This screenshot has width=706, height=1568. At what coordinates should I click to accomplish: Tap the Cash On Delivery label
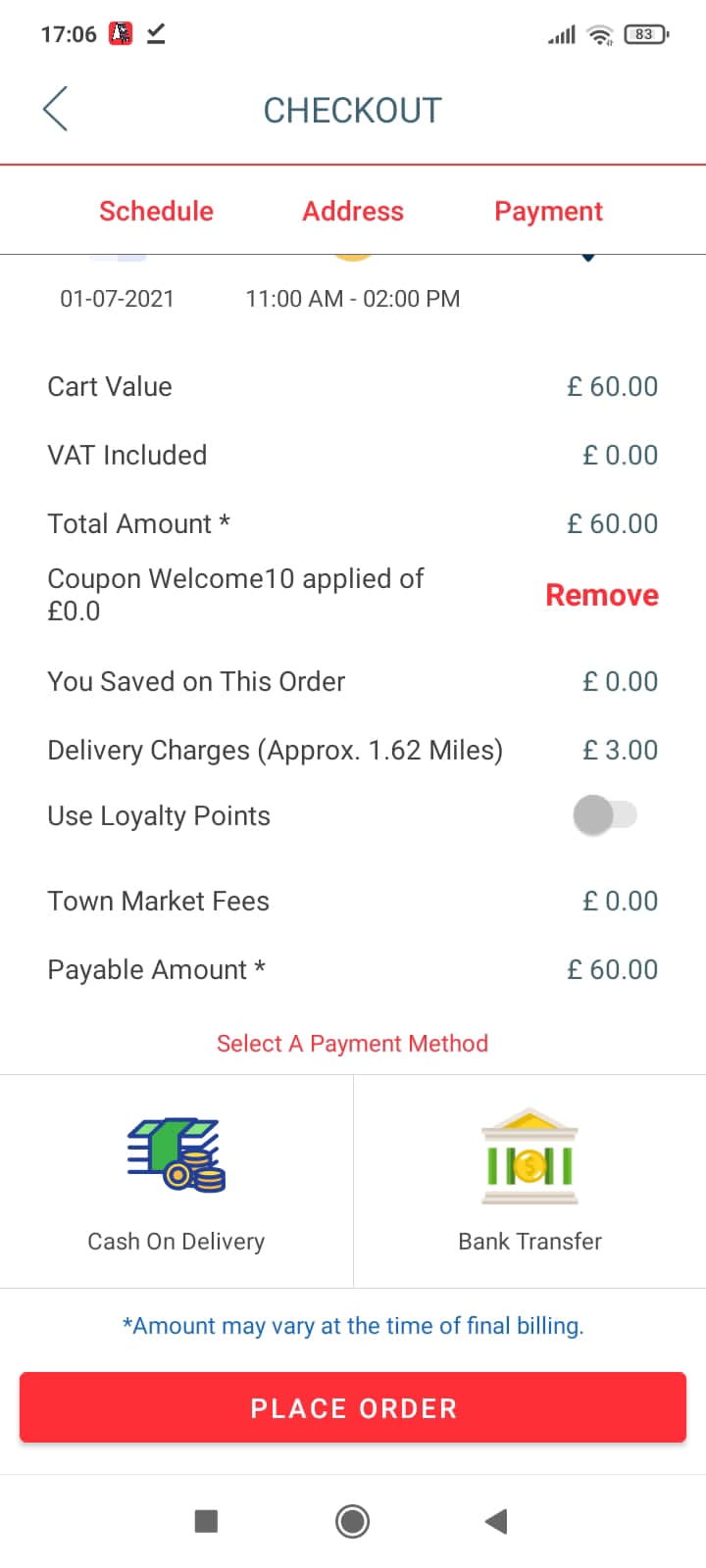[176, 1242]
